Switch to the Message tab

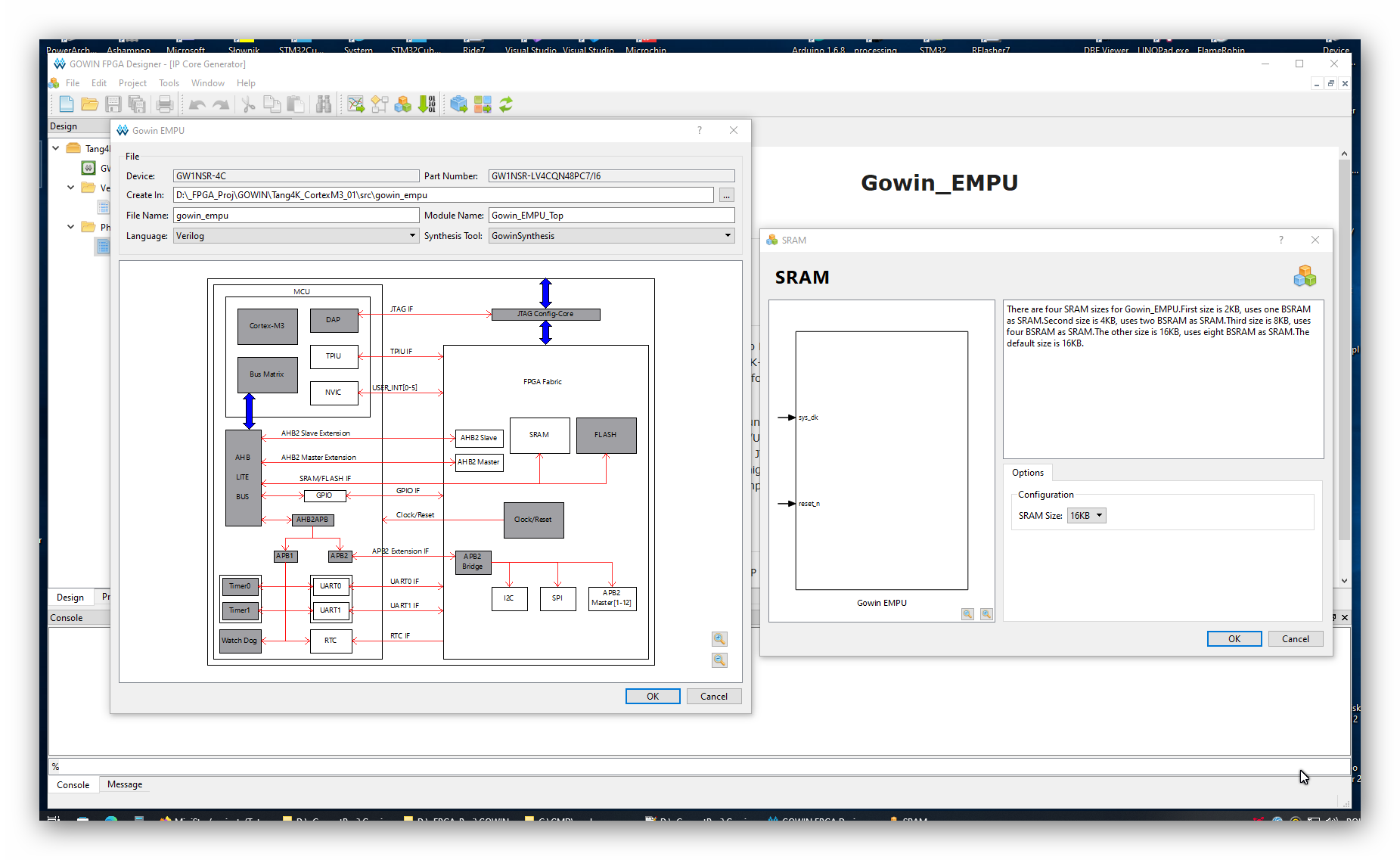tap(125, 784)
